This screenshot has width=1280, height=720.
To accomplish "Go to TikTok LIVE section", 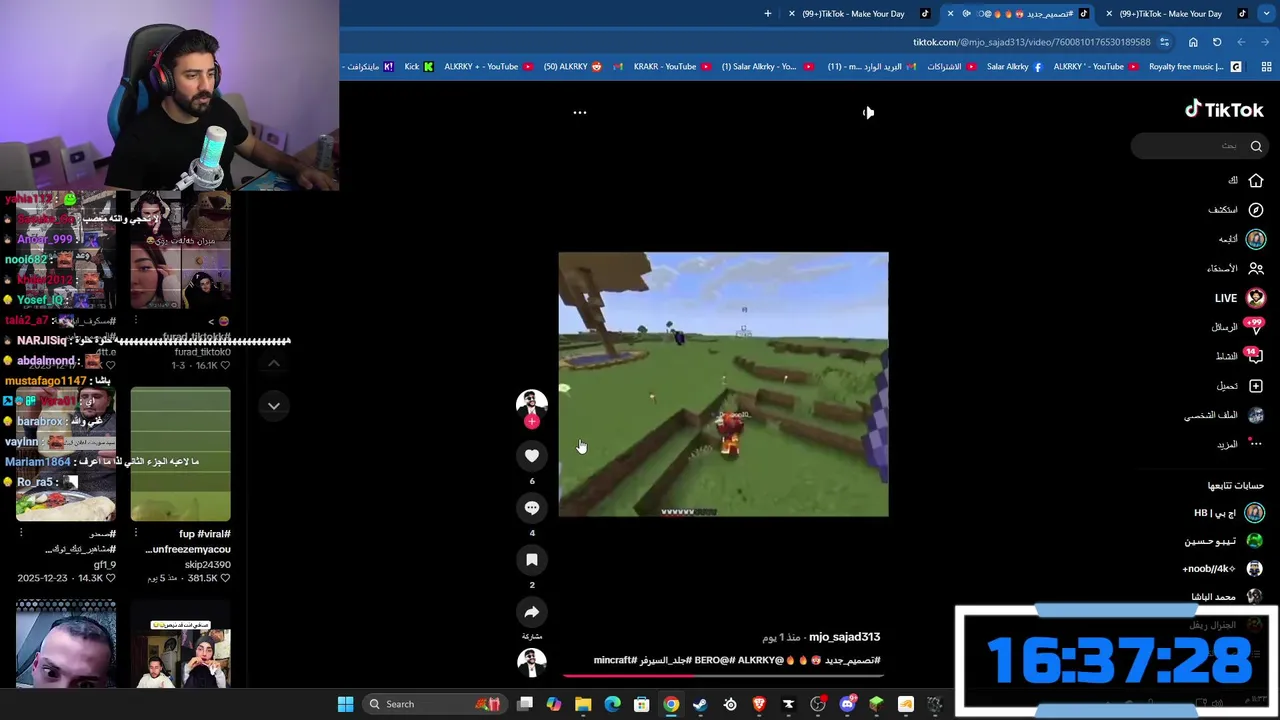I will click(1240, 298).
